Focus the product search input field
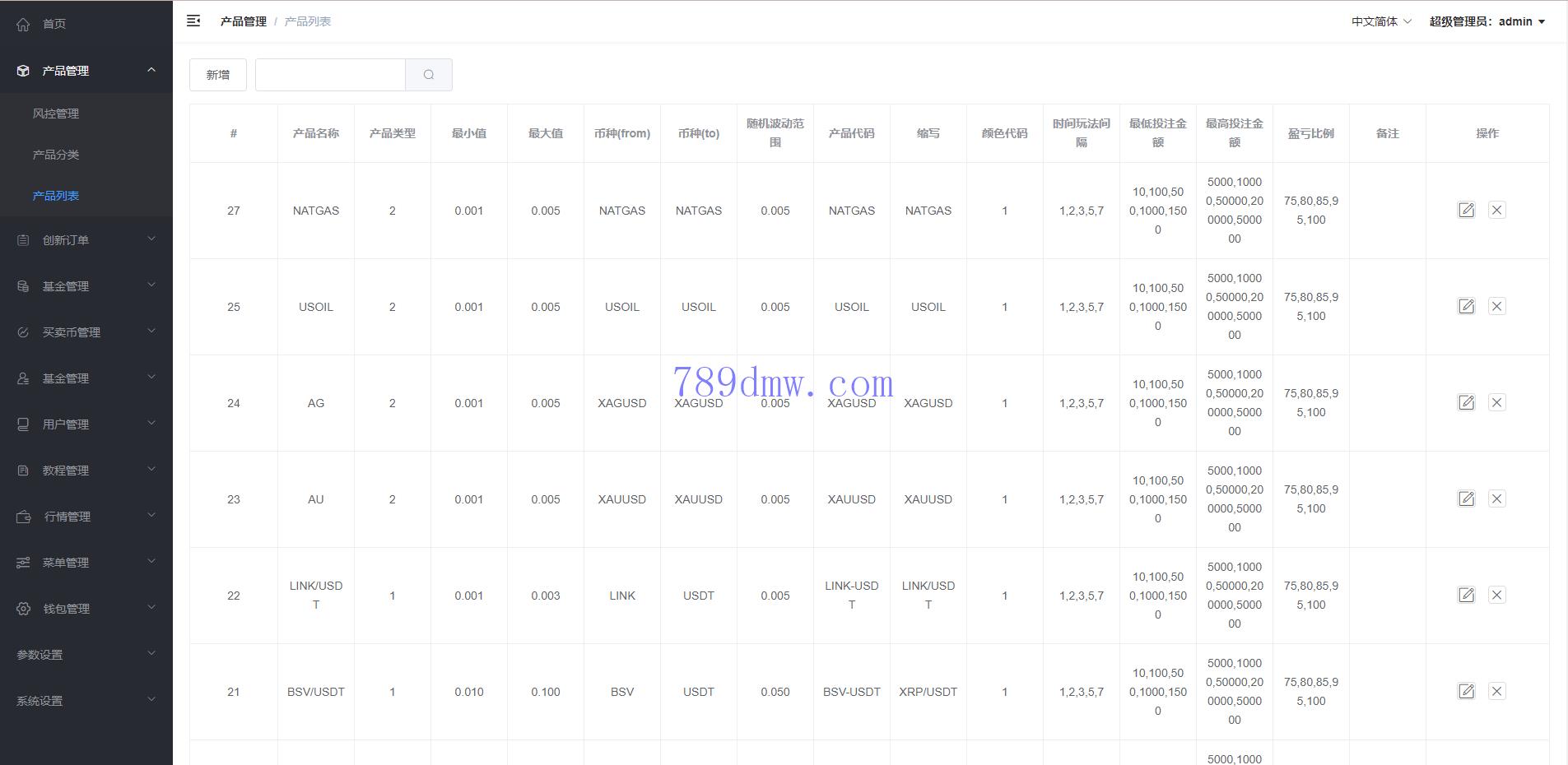The width and height of the screenshot is (1568, 765). pyautogui.click(x=330, y=75)
